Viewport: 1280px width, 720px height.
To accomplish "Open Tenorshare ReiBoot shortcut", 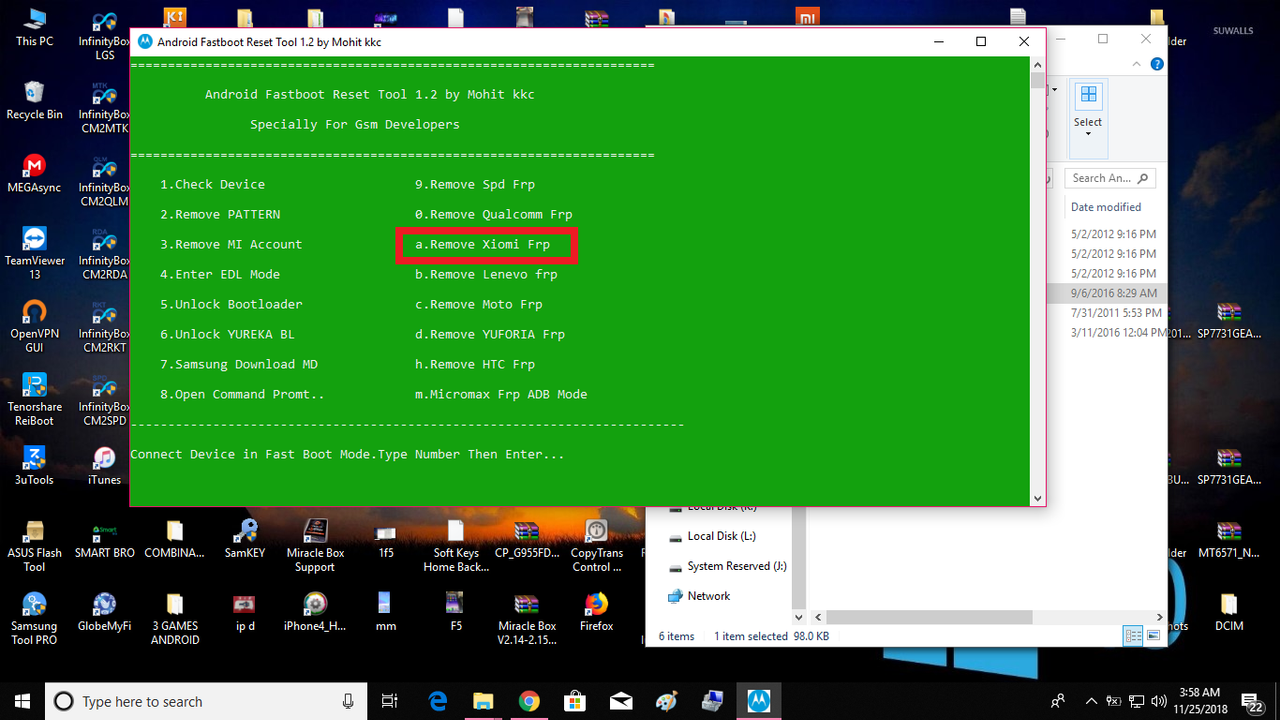I will [34, 398].
